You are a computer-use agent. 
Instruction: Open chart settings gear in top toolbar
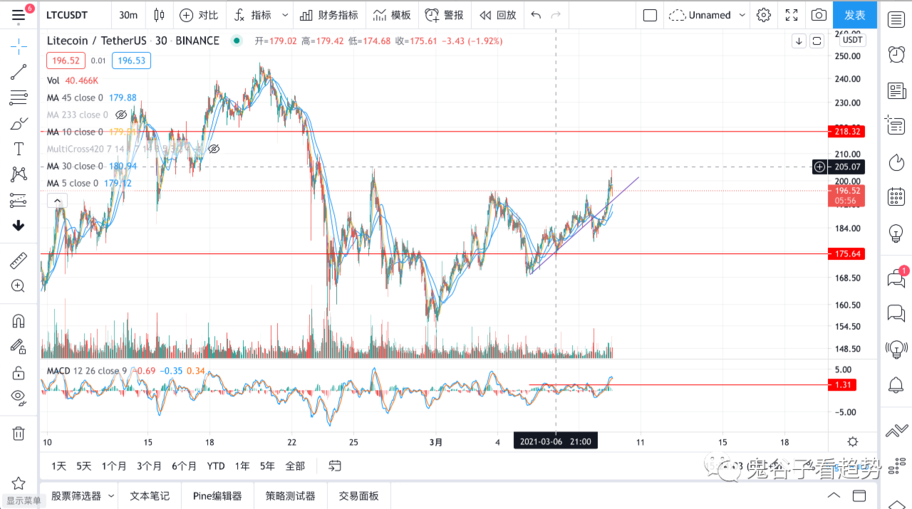tap(764, 15)
